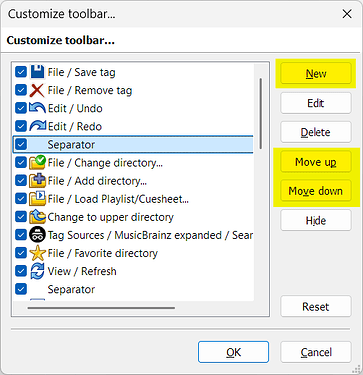Select the "File / Remove tag" row
The width and height of the screenshot is (363, 375).
click(x=133, y=90)
